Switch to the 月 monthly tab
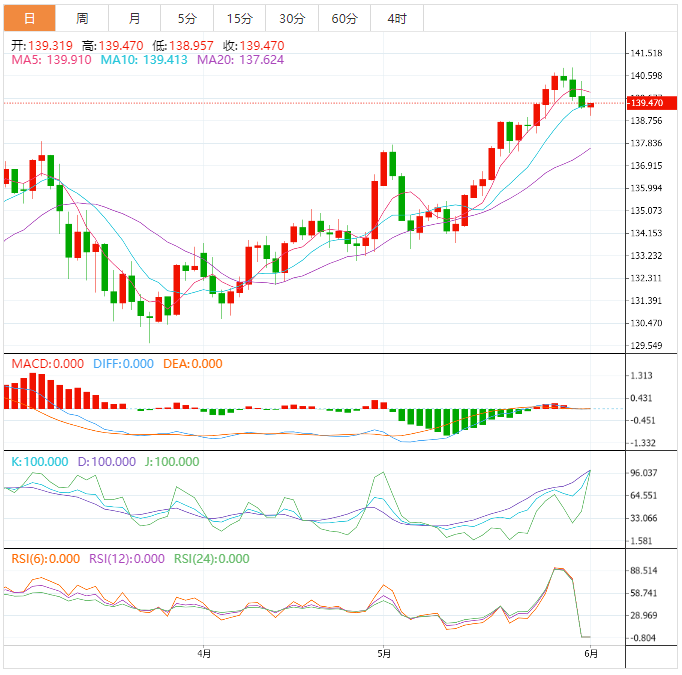 (x=135, y=19)
